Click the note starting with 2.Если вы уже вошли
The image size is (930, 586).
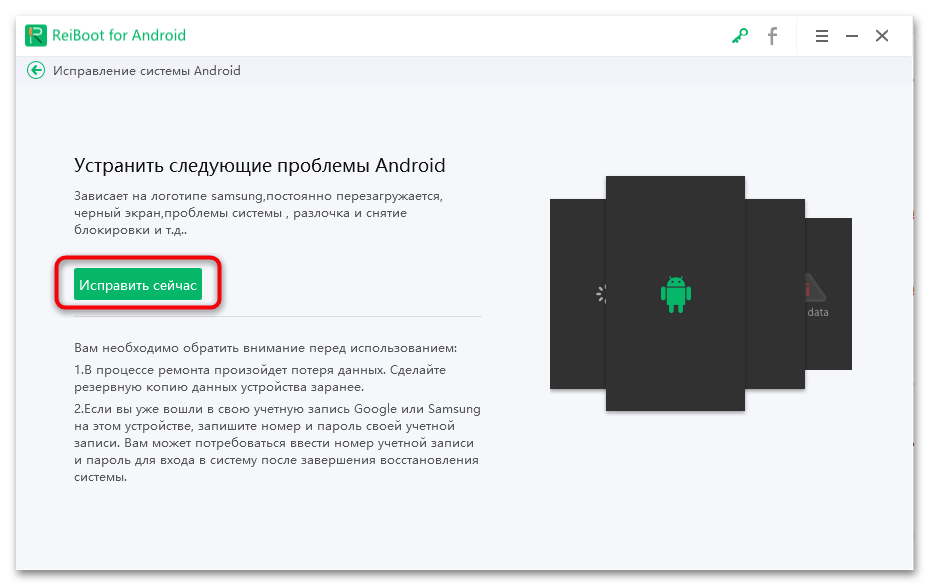coord(277,442)
